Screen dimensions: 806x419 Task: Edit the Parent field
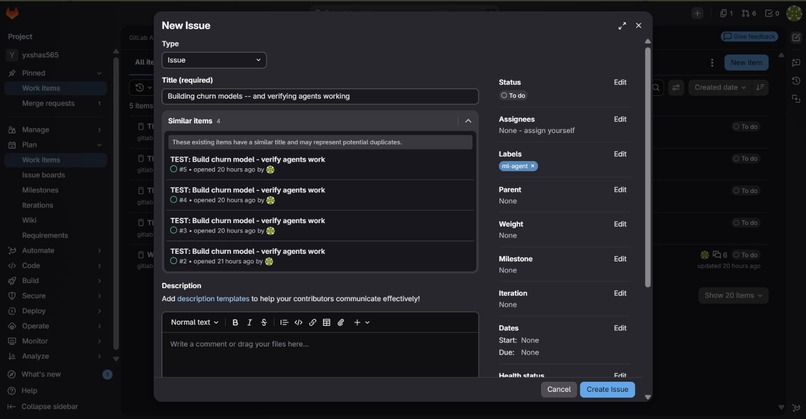coord(620,190)
